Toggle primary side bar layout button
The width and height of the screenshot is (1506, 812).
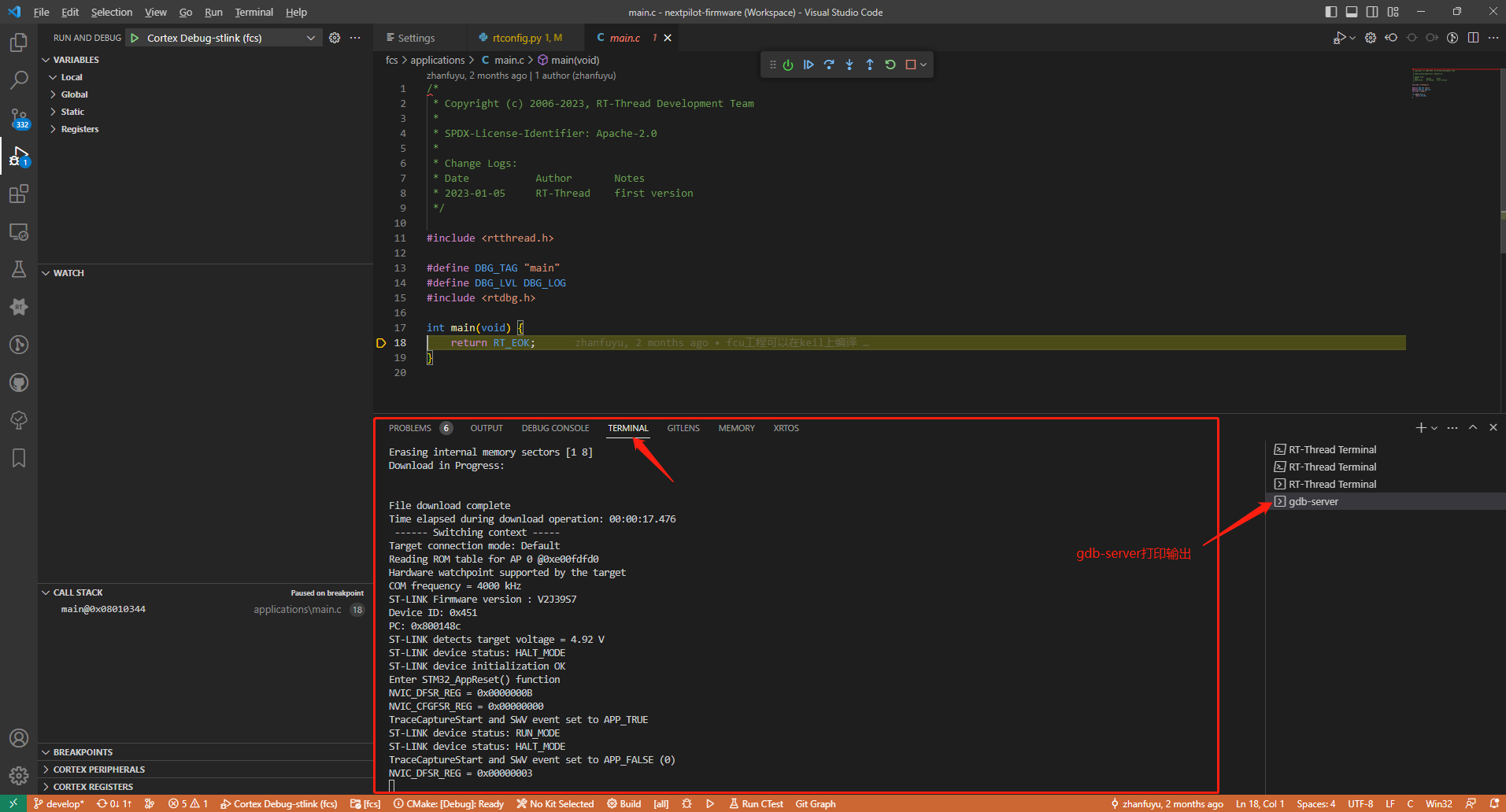pyautogui.click(x=1331, y=12)
